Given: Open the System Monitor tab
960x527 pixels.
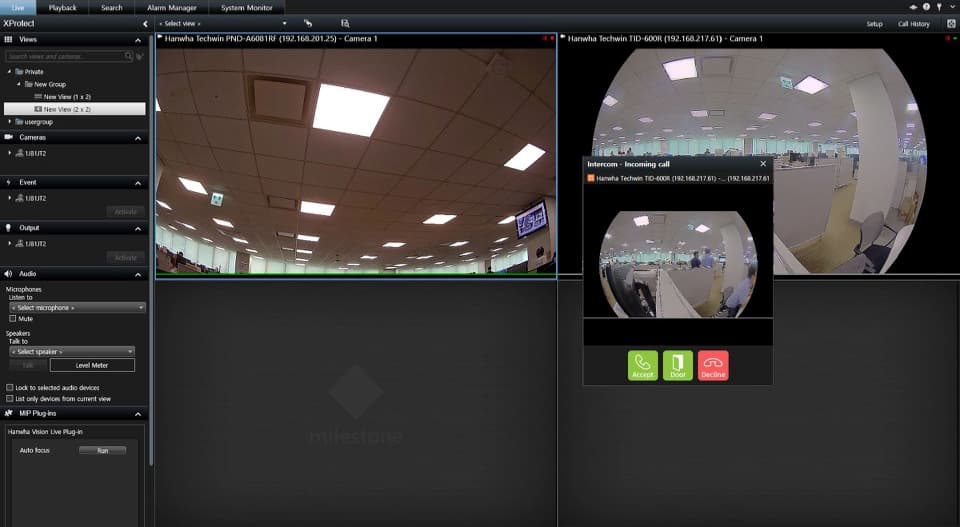Looking at the screenshot, I should pyautogui.click(x=247, y=7).
